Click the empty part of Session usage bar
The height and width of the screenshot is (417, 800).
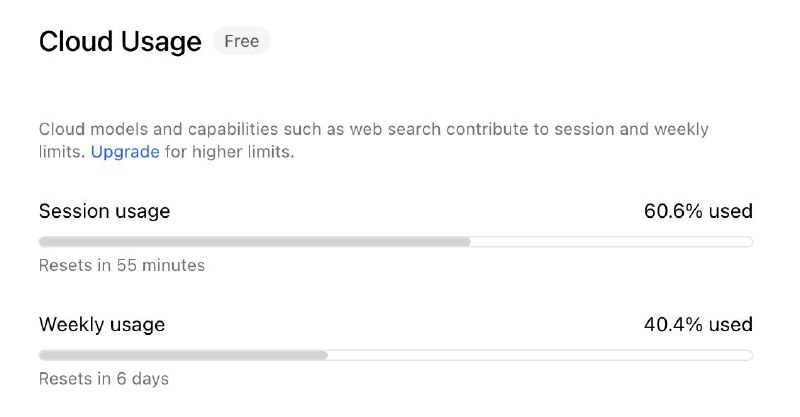(610, 241)
